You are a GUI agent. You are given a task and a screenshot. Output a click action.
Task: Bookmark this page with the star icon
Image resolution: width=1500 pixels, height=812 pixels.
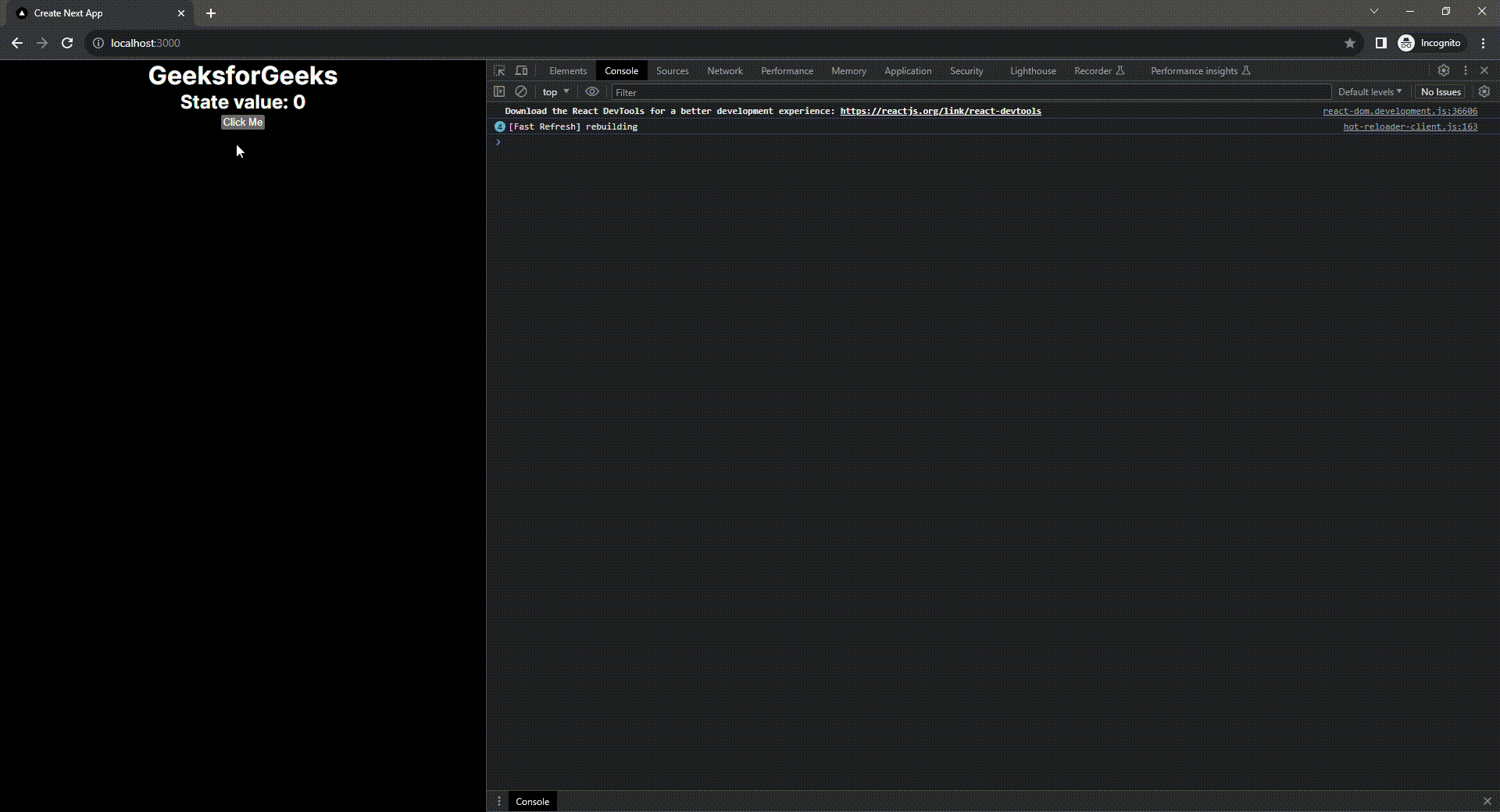[1349, 43]
